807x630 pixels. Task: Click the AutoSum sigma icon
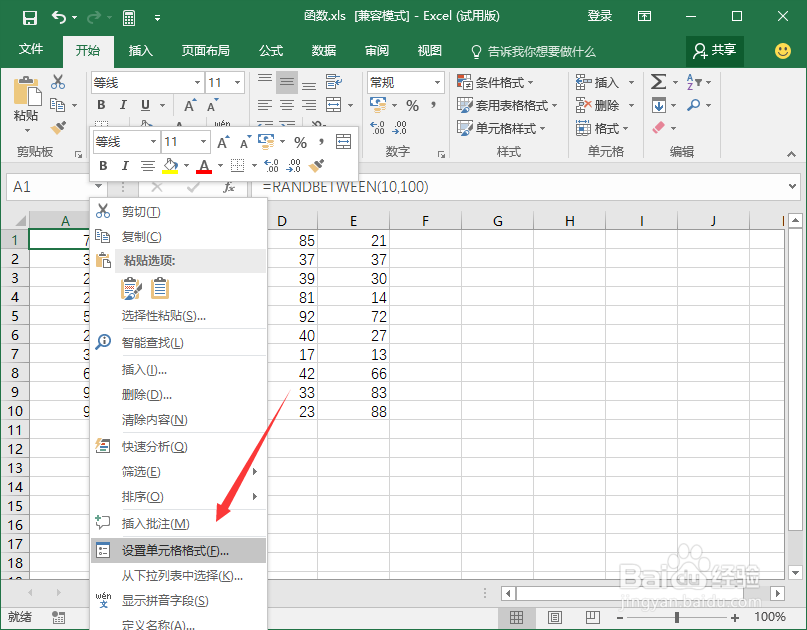[x=658, y=82]
